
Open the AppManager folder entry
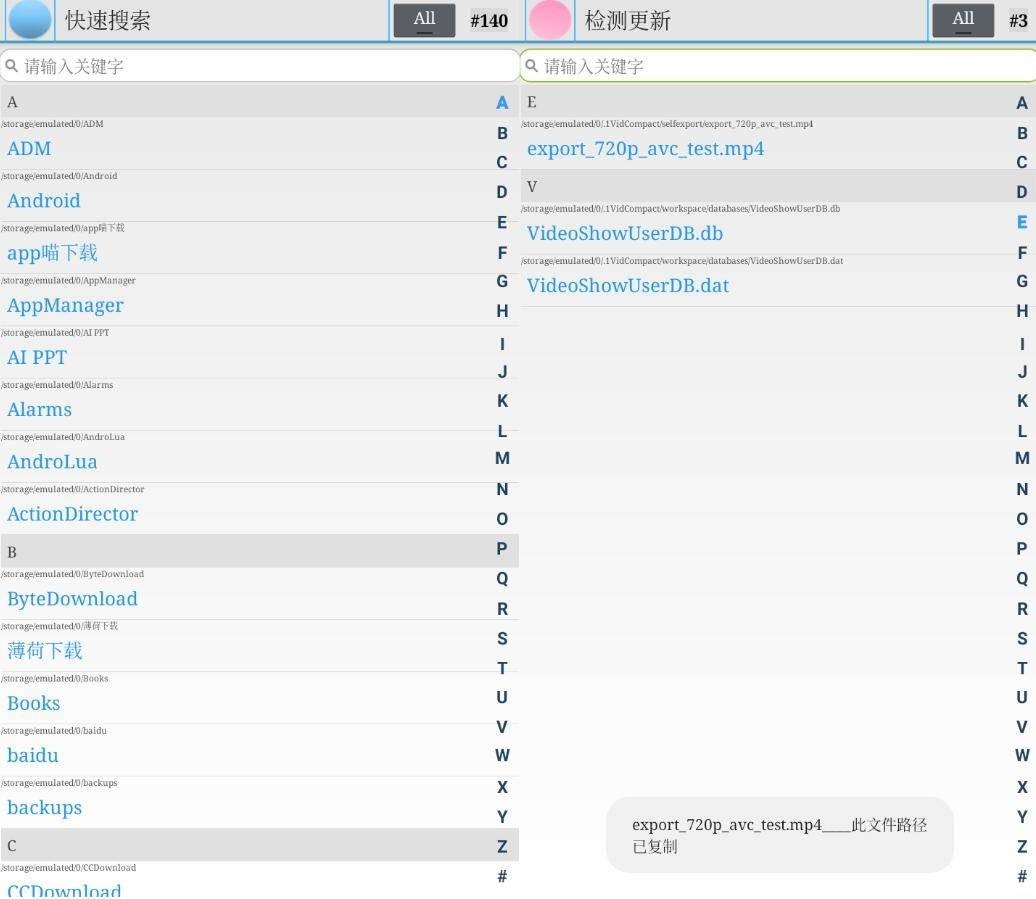pos(65,306)
